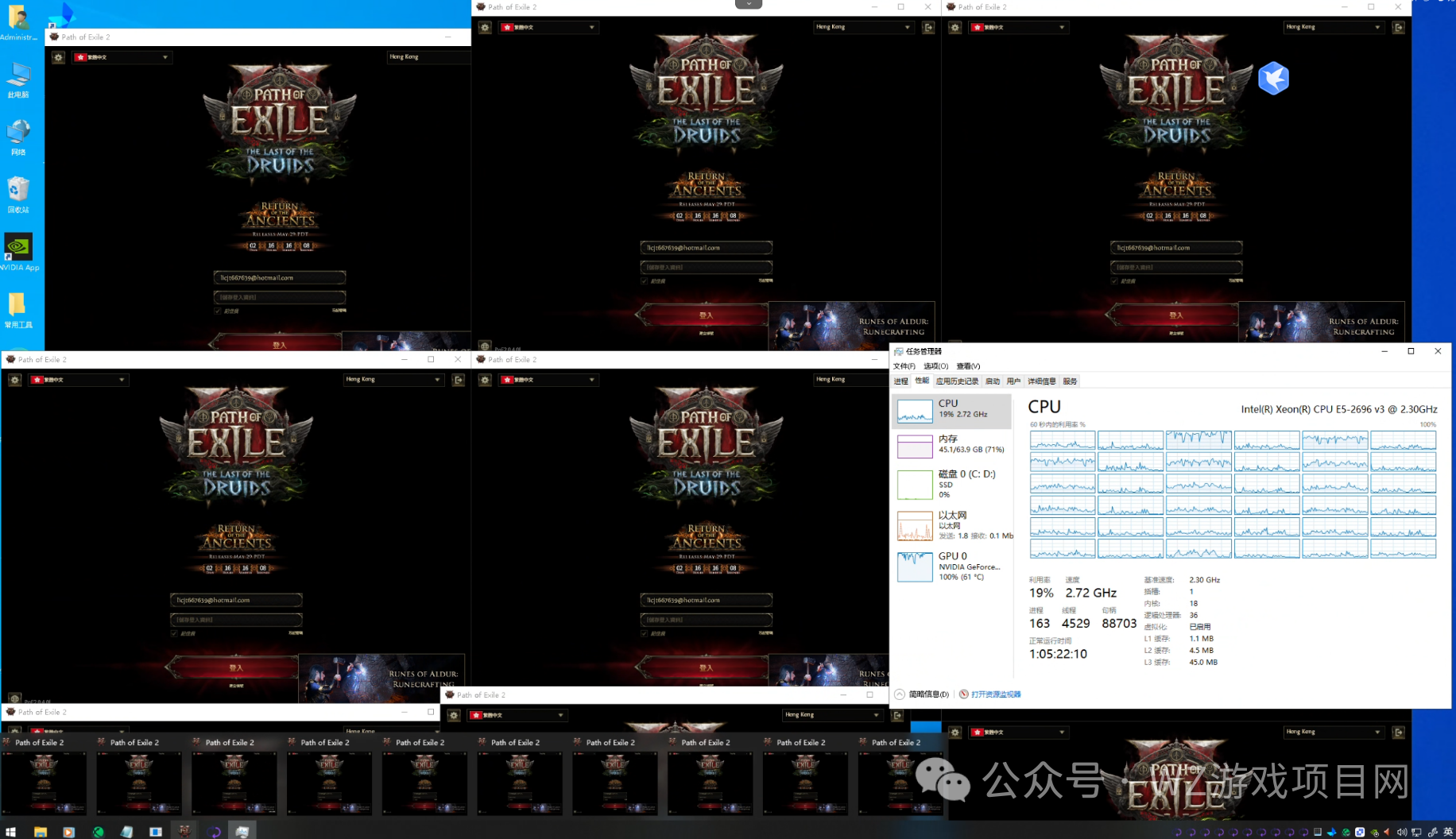Toggle remember checkbox in top-right Path of Exile window

[1115, 280]
